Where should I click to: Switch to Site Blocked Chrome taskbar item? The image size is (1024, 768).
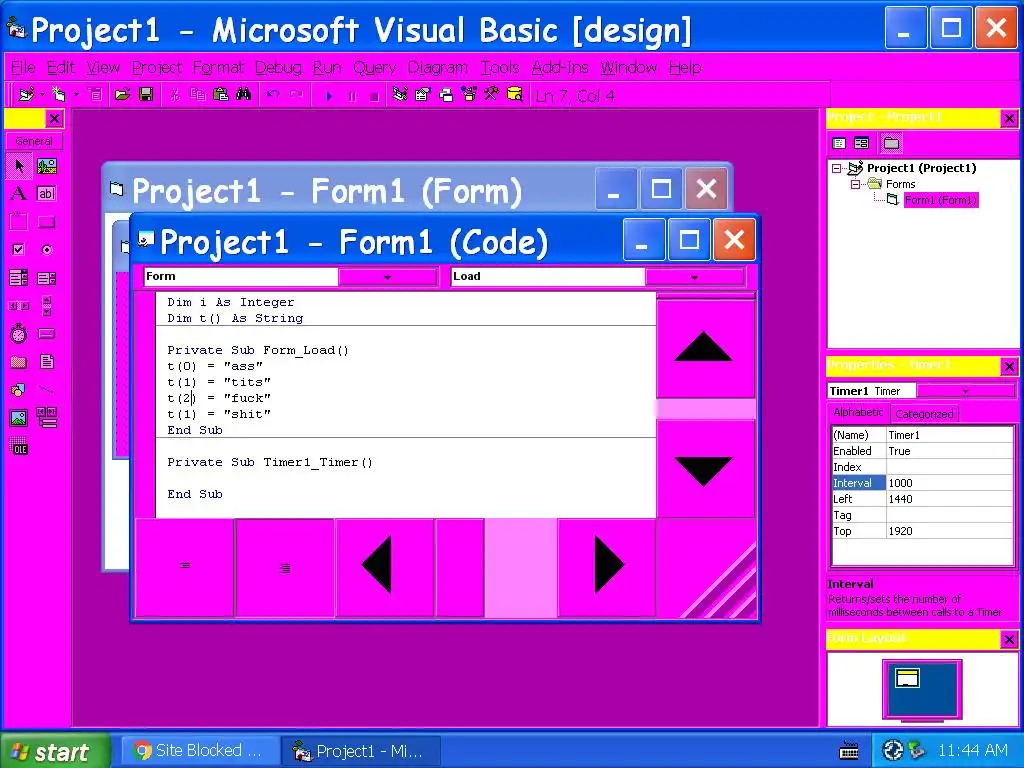click(x=198, y=751)
